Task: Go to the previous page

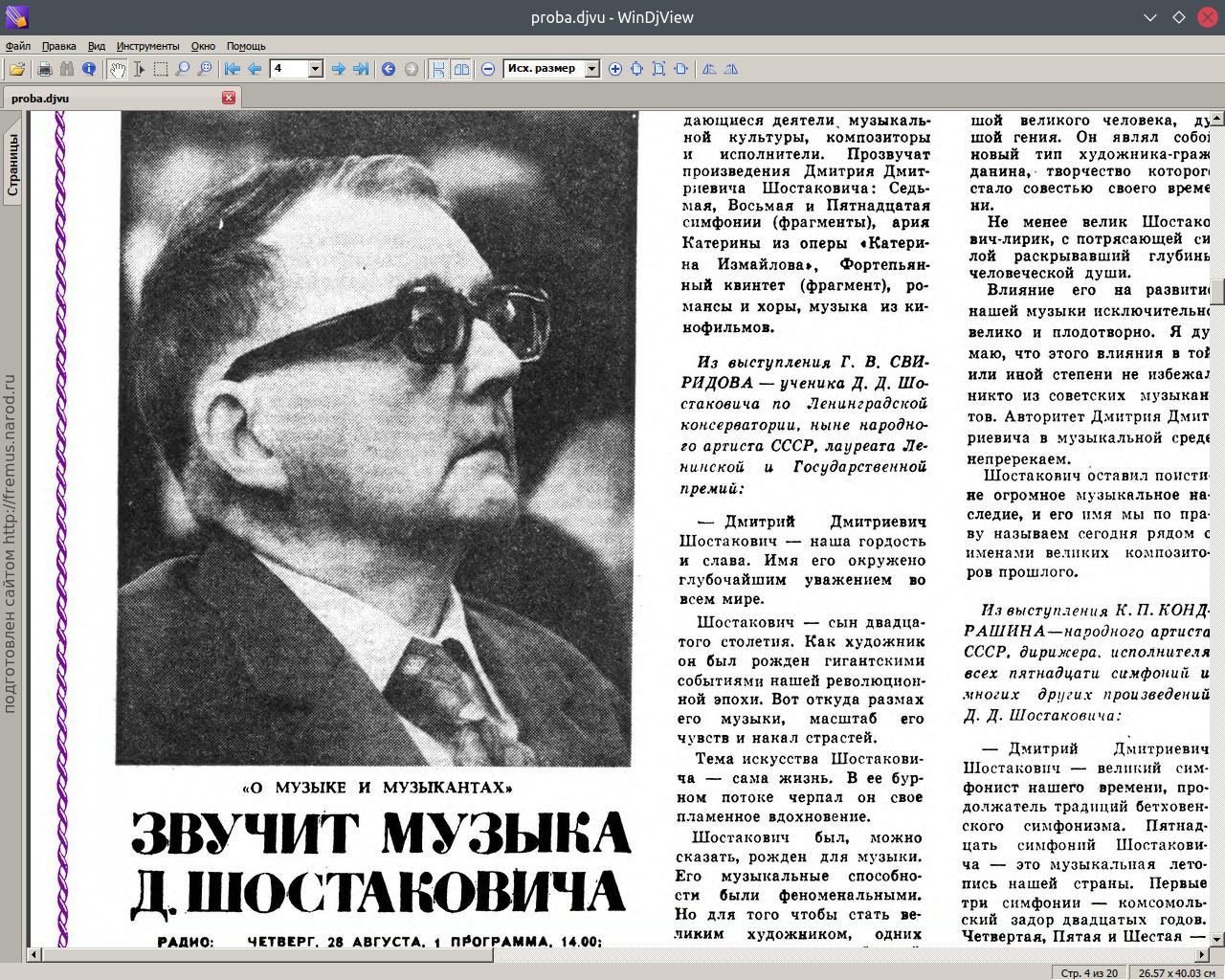Action: tap(255, 69)
